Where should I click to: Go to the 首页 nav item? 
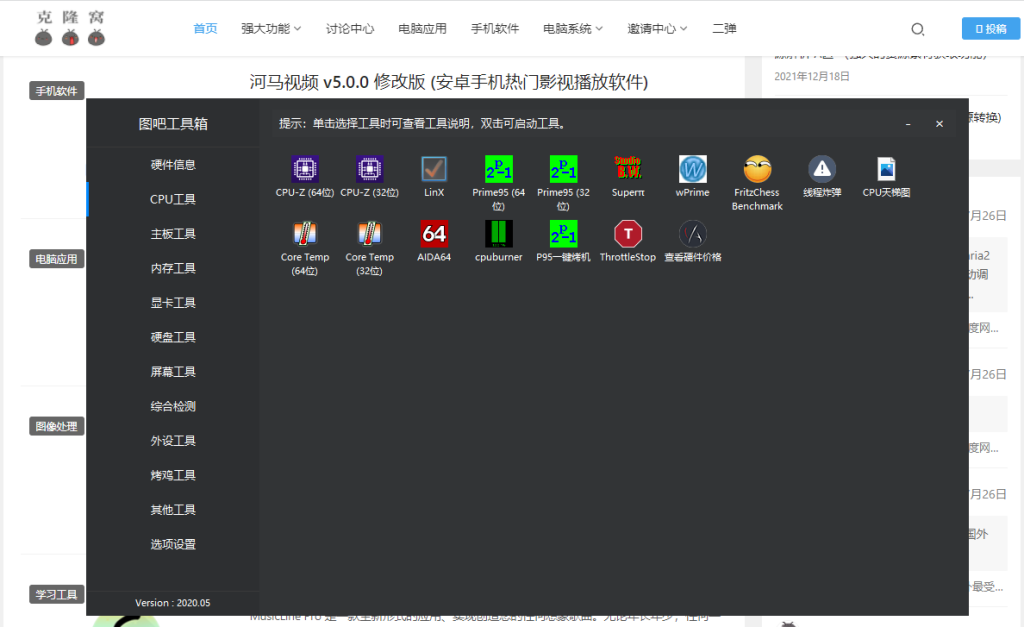205,29
